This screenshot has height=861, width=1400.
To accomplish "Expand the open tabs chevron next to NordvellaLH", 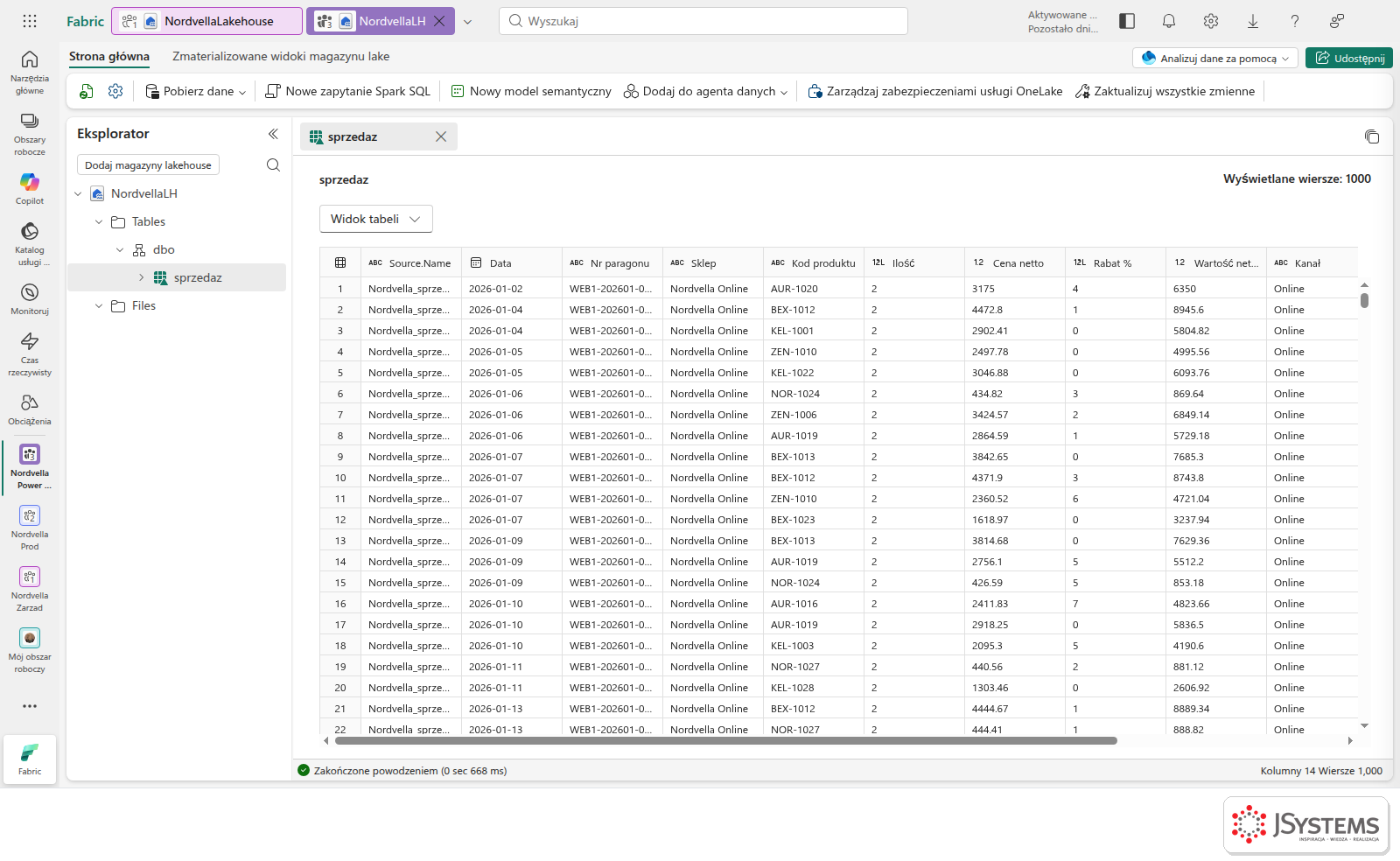I will tap(468, 21).
